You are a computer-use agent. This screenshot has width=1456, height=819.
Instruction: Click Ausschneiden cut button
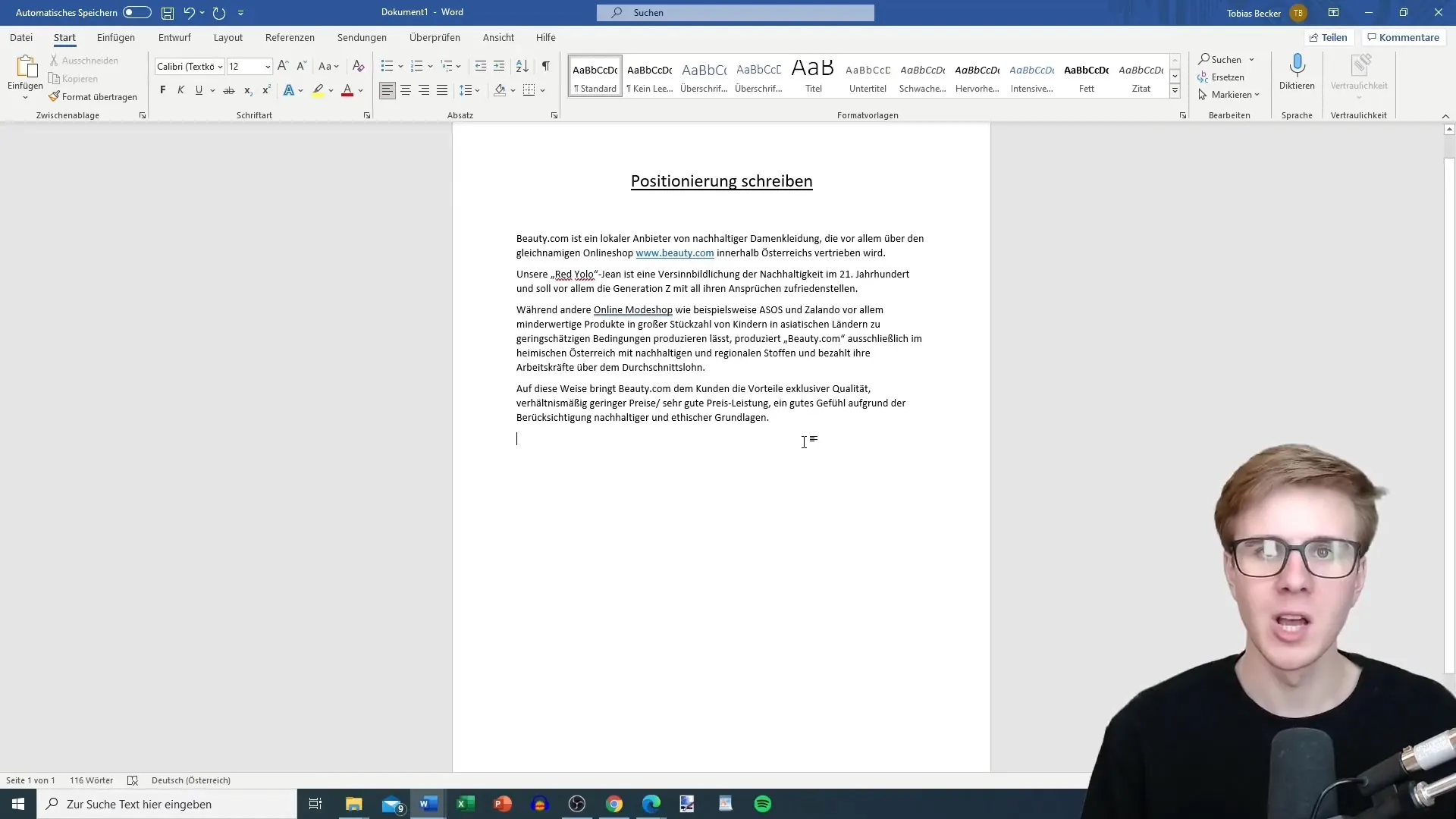tap(84, 60)
